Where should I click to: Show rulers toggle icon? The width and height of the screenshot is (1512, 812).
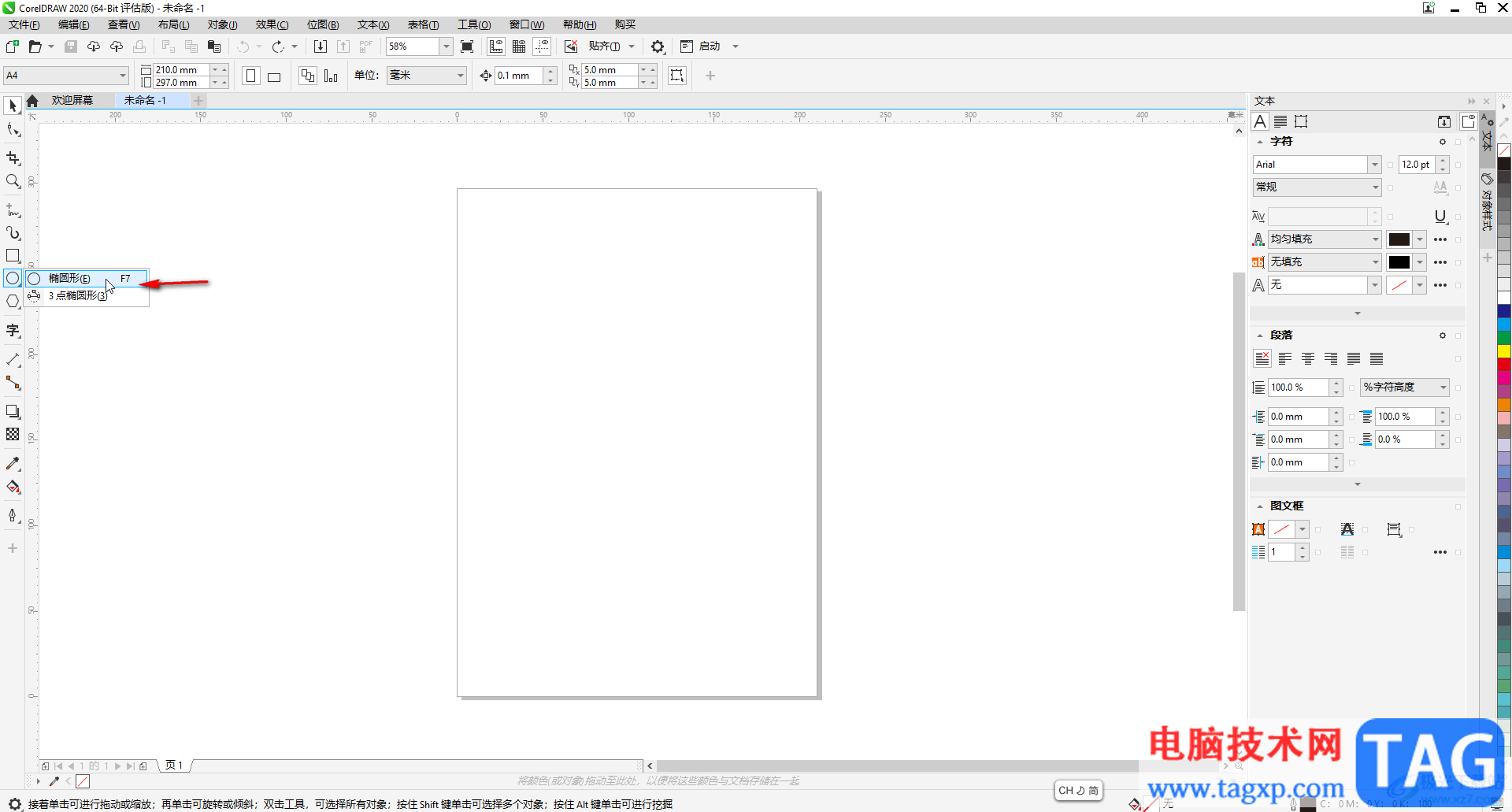click(496, 46)
